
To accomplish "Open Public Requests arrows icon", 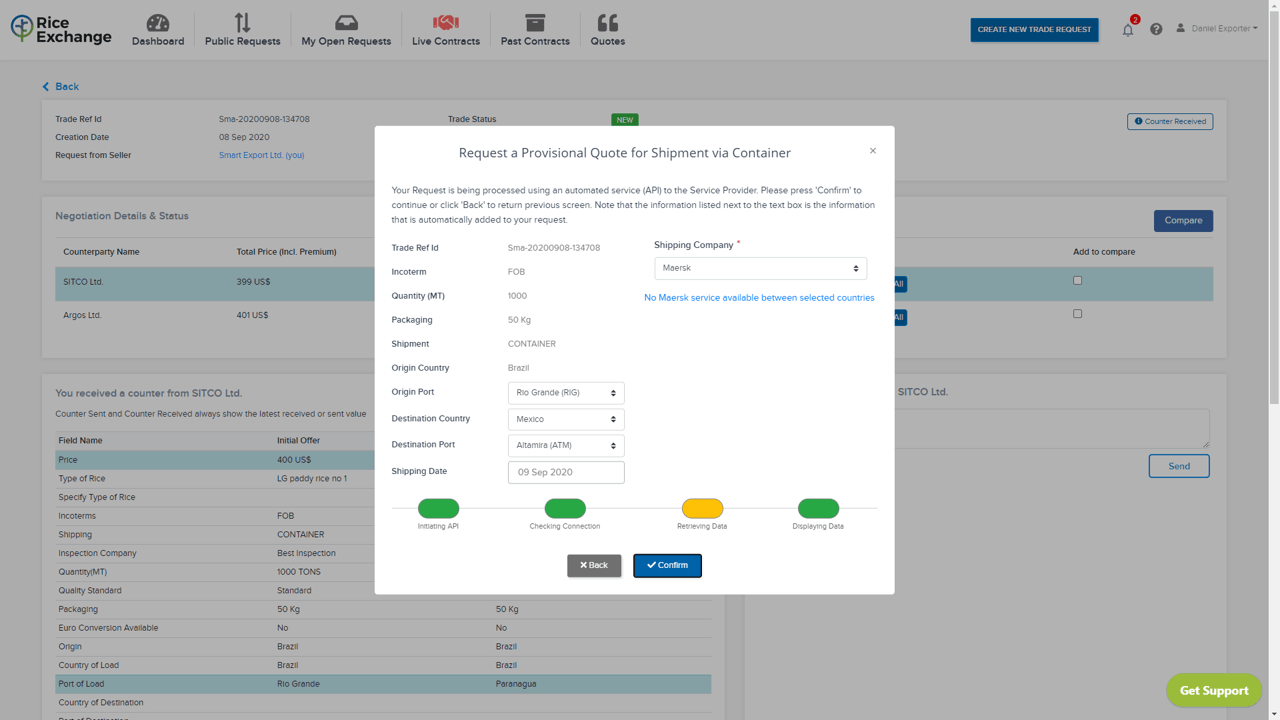I will (x=242, y=22).
